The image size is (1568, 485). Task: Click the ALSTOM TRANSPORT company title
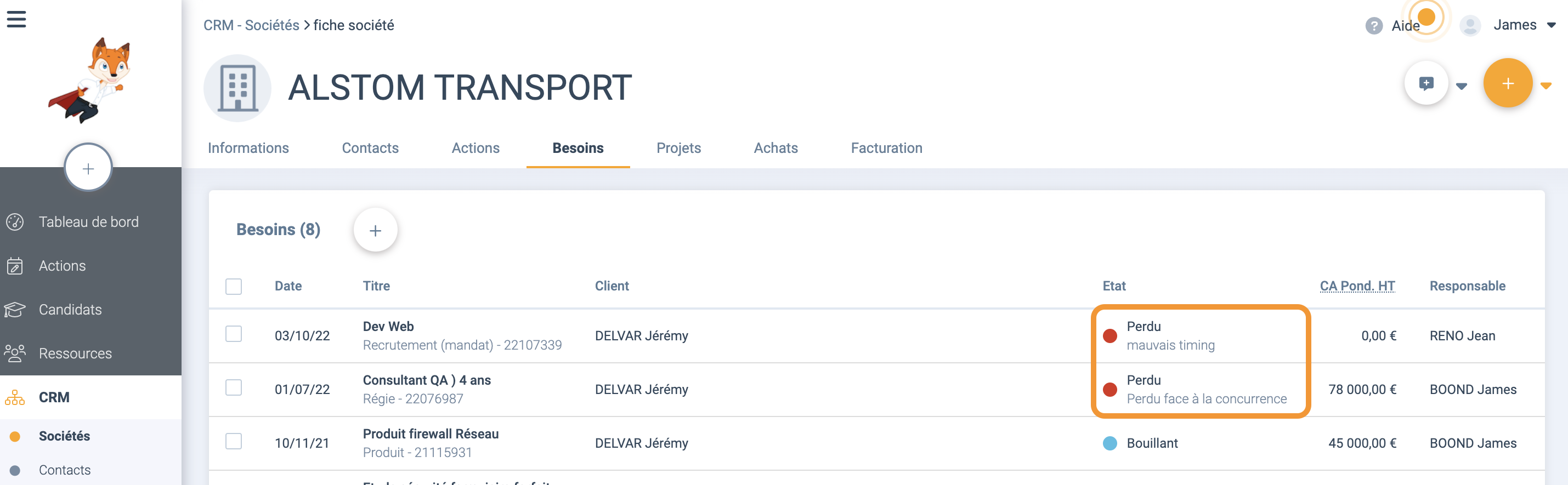click(460, 88)
